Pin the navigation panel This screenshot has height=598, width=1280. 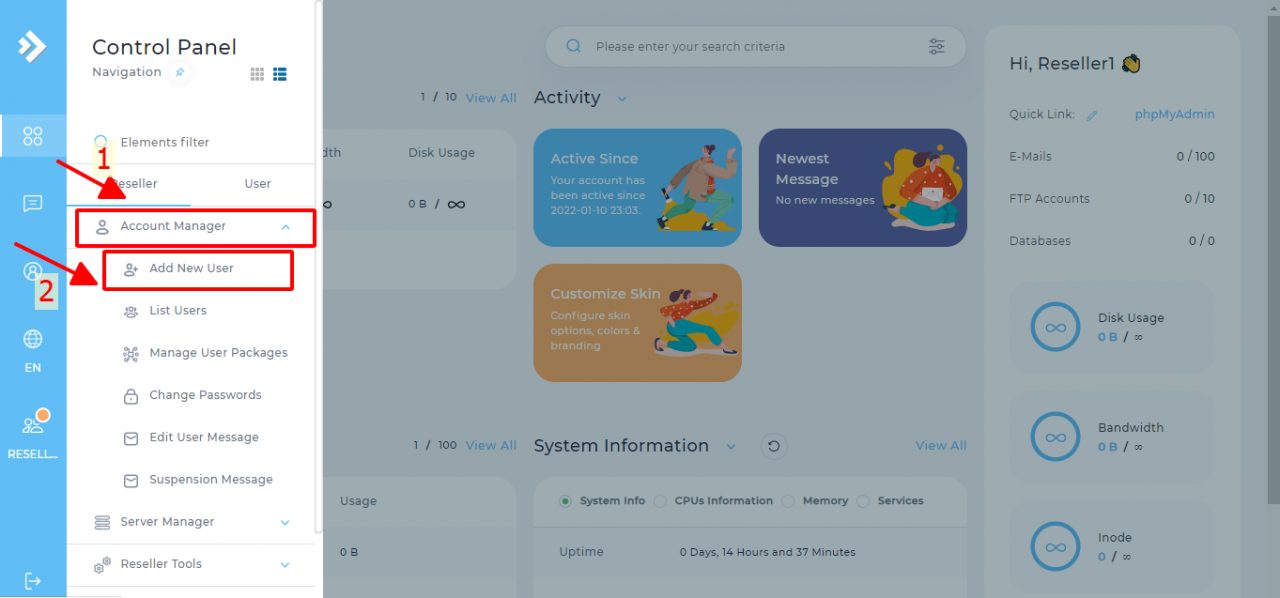(x=179, y=72)
